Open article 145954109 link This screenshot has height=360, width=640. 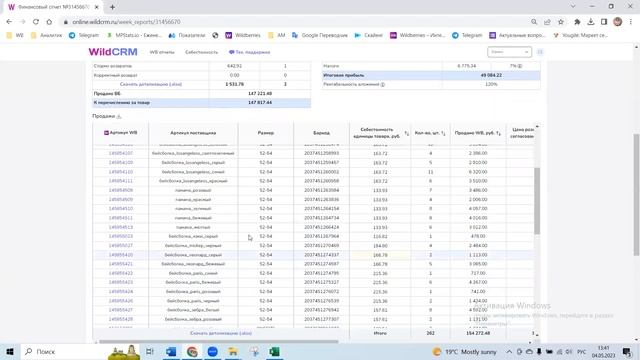[121, 162]
